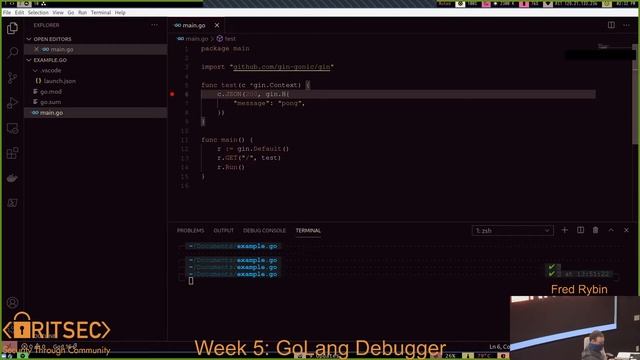Open launch.json in the explorer
The height and width of the screenshot is (360, 640).
pos(60,81)
